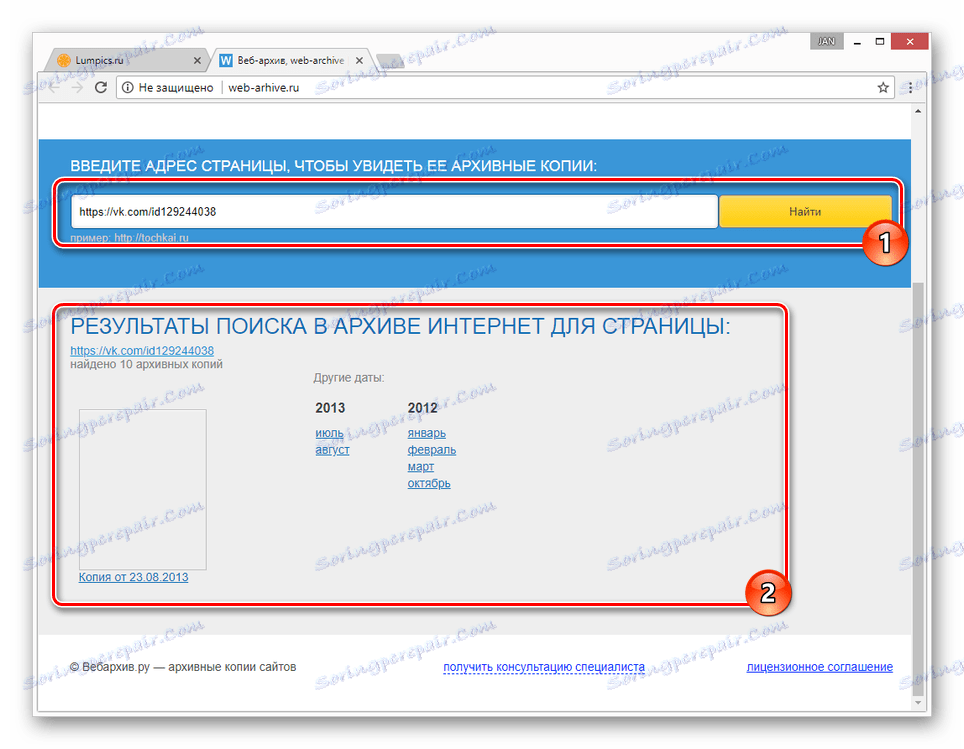Maximize the browser window
This screenshot has width=964, height=749.
point(880,42)
